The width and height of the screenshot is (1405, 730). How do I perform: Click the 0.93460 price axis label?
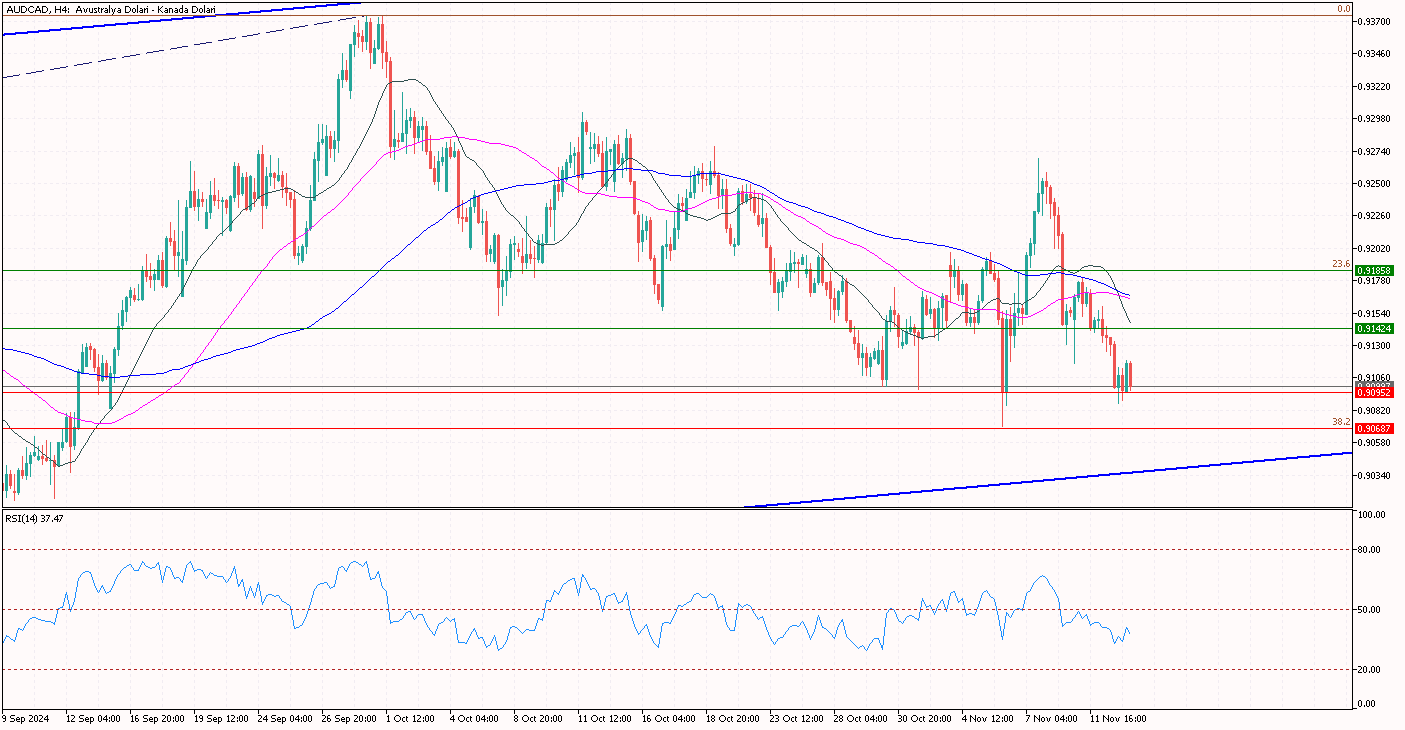coord(1376,54)
